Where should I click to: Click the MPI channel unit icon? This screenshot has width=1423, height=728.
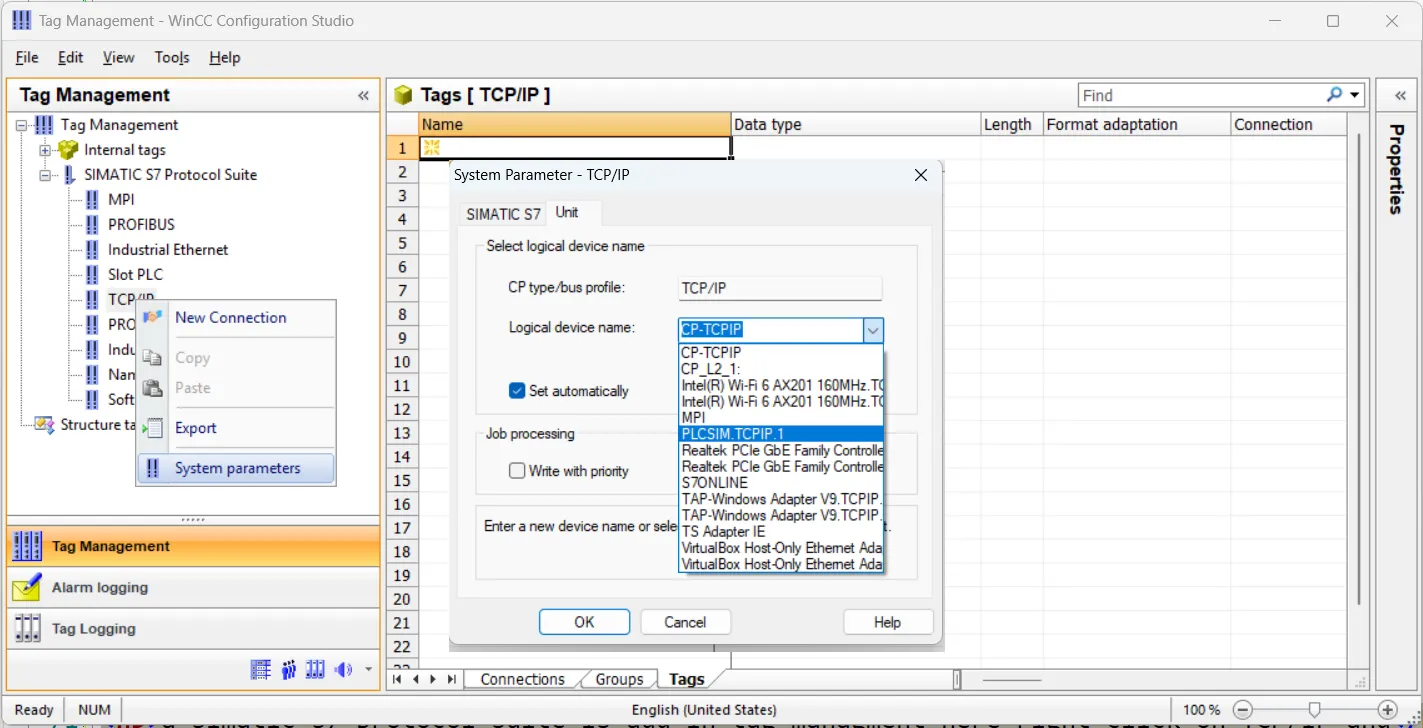[x=92, y=200]
